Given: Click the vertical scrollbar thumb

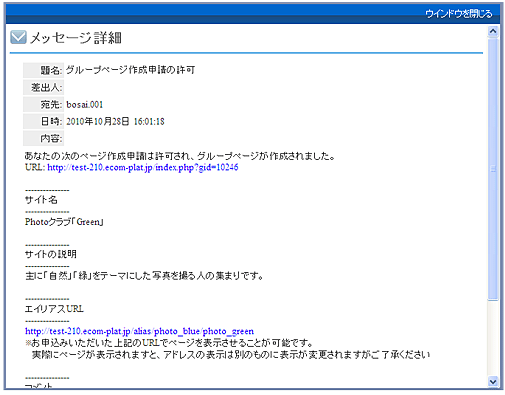Looking at the screenshot, I should click(x=493, y=169).
